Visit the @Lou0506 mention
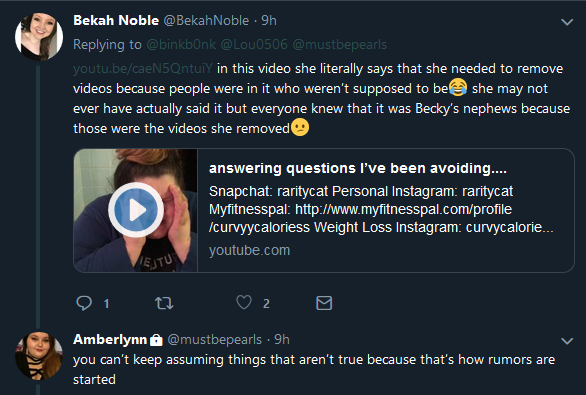The image size is (586, 395). 254,44
